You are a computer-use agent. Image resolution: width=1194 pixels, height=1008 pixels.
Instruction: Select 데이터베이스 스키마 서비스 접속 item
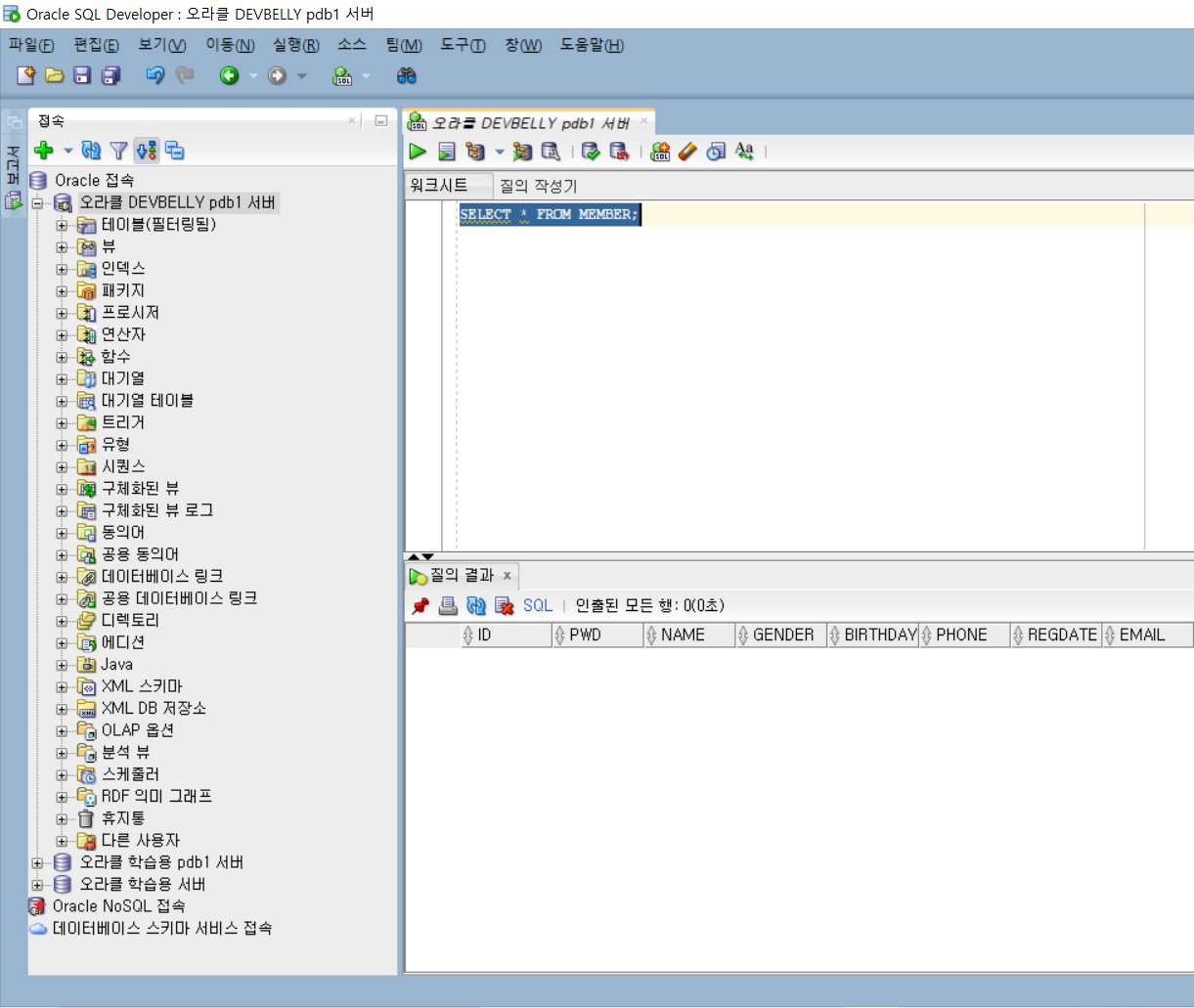(162, 929)
